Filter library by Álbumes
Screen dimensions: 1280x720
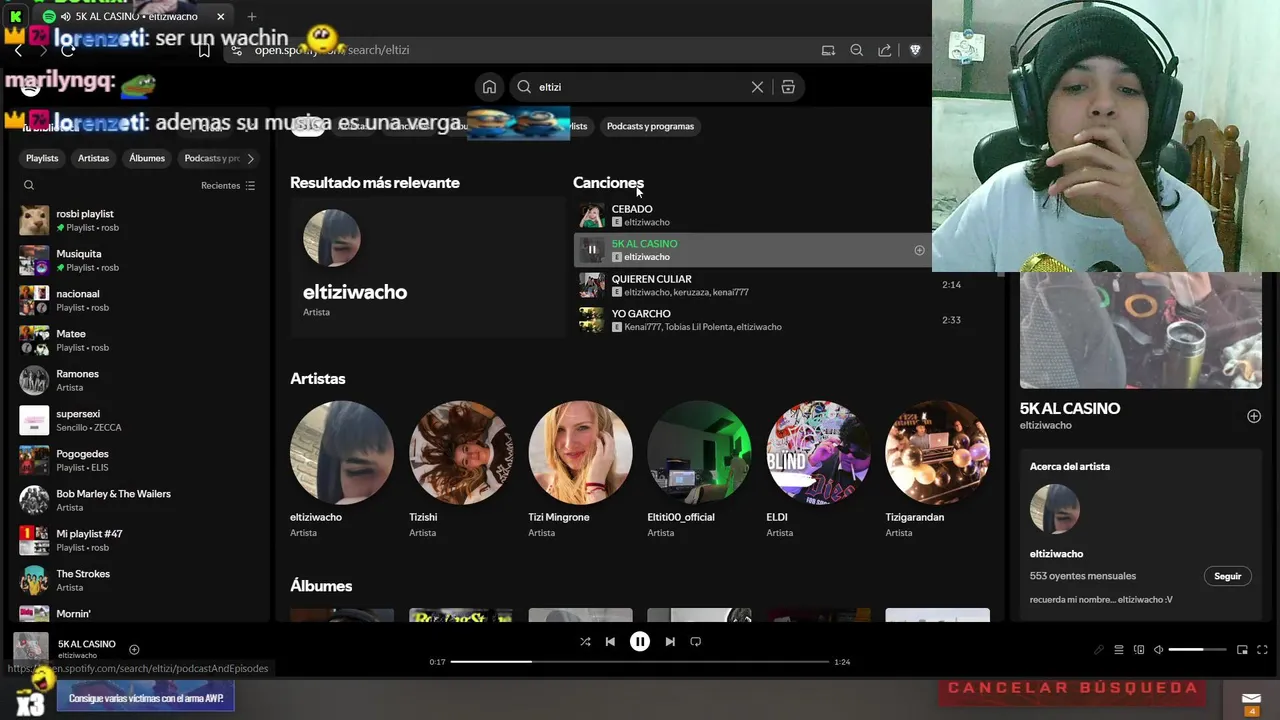click(x=147, y=158)
